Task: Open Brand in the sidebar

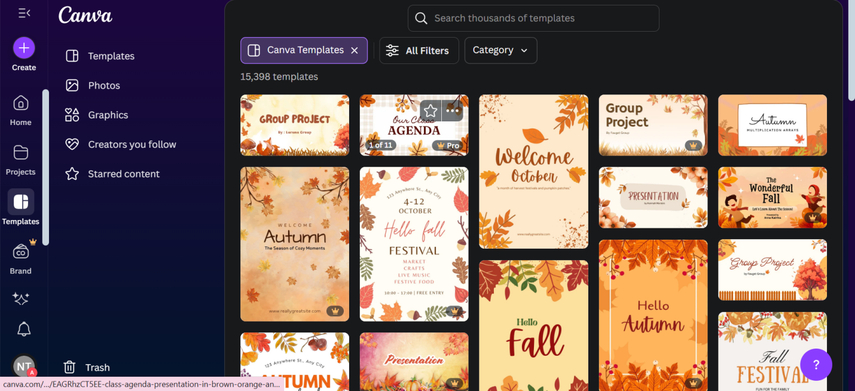Action: (21, 258)
